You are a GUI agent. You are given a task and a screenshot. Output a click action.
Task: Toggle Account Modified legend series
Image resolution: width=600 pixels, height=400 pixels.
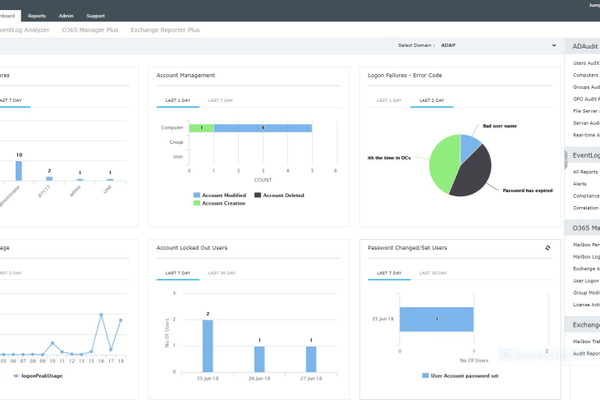click(220, 195)
